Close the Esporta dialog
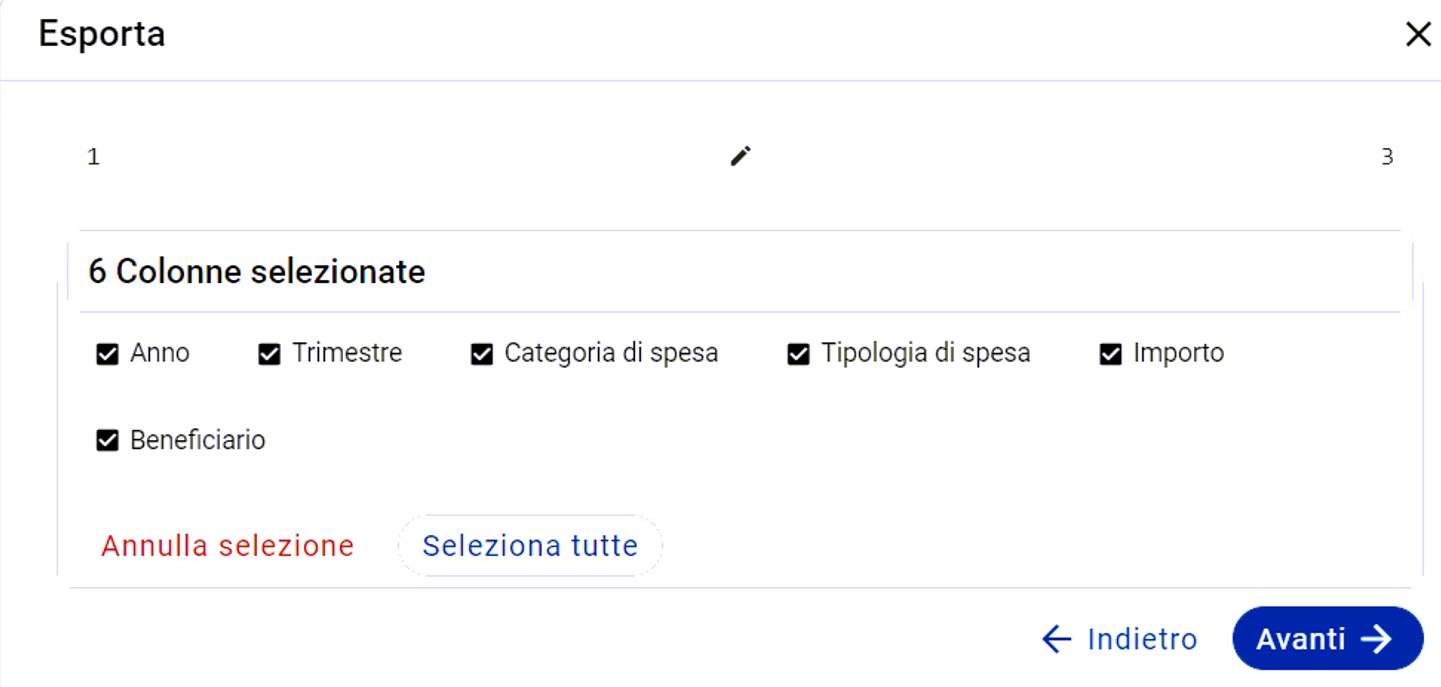 click(1418, 35)
